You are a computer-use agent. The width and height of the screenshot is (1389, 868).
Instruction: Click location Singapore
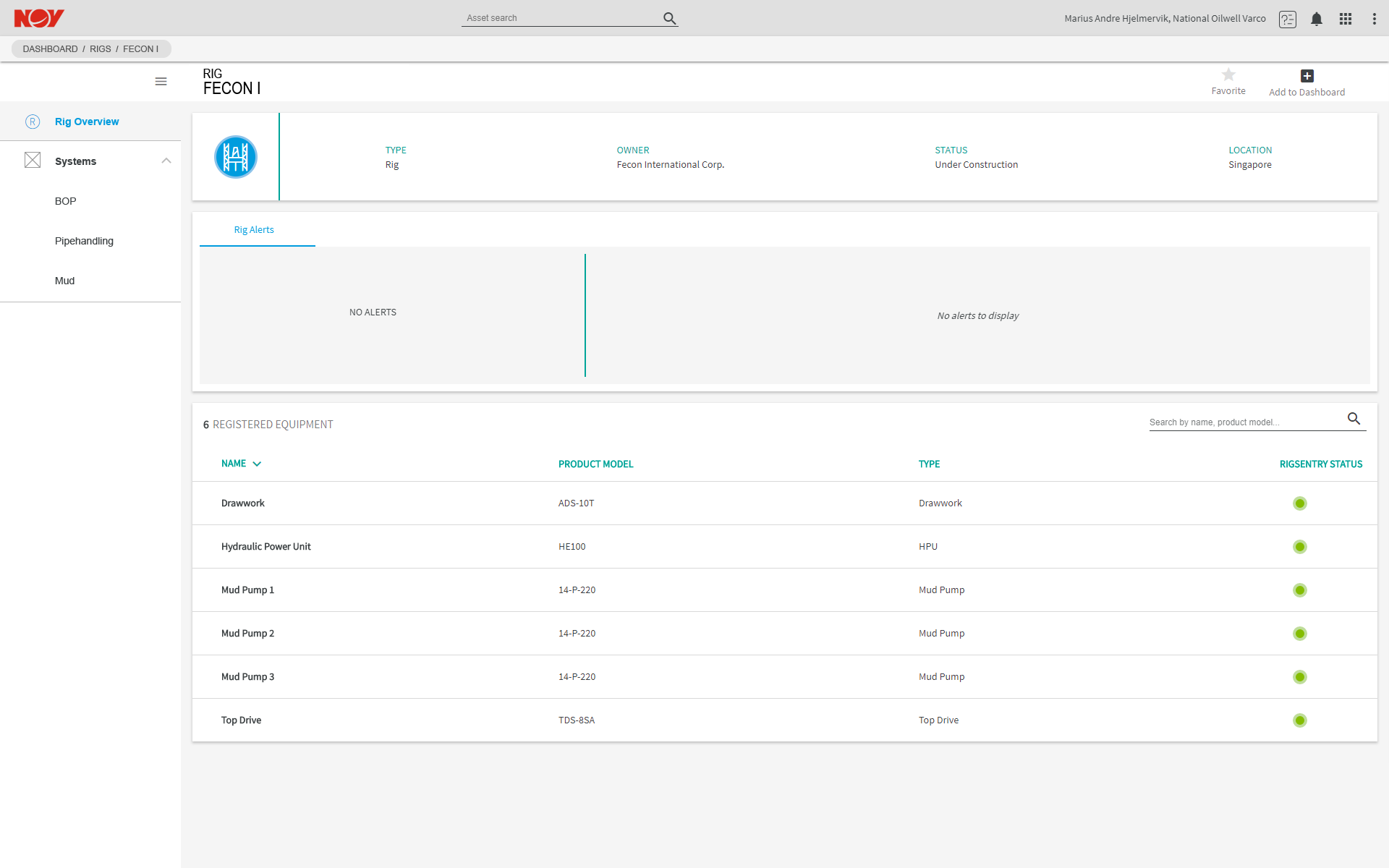coord(1249,165)
